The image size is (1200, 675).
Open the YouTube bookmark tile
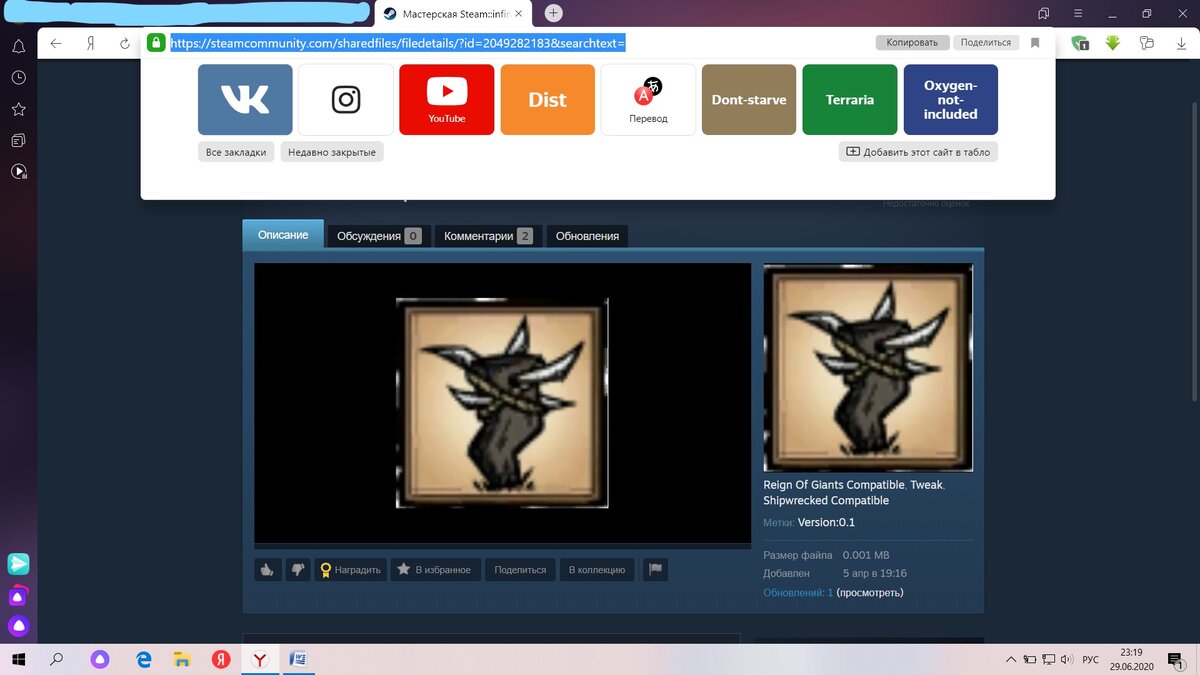447,99
